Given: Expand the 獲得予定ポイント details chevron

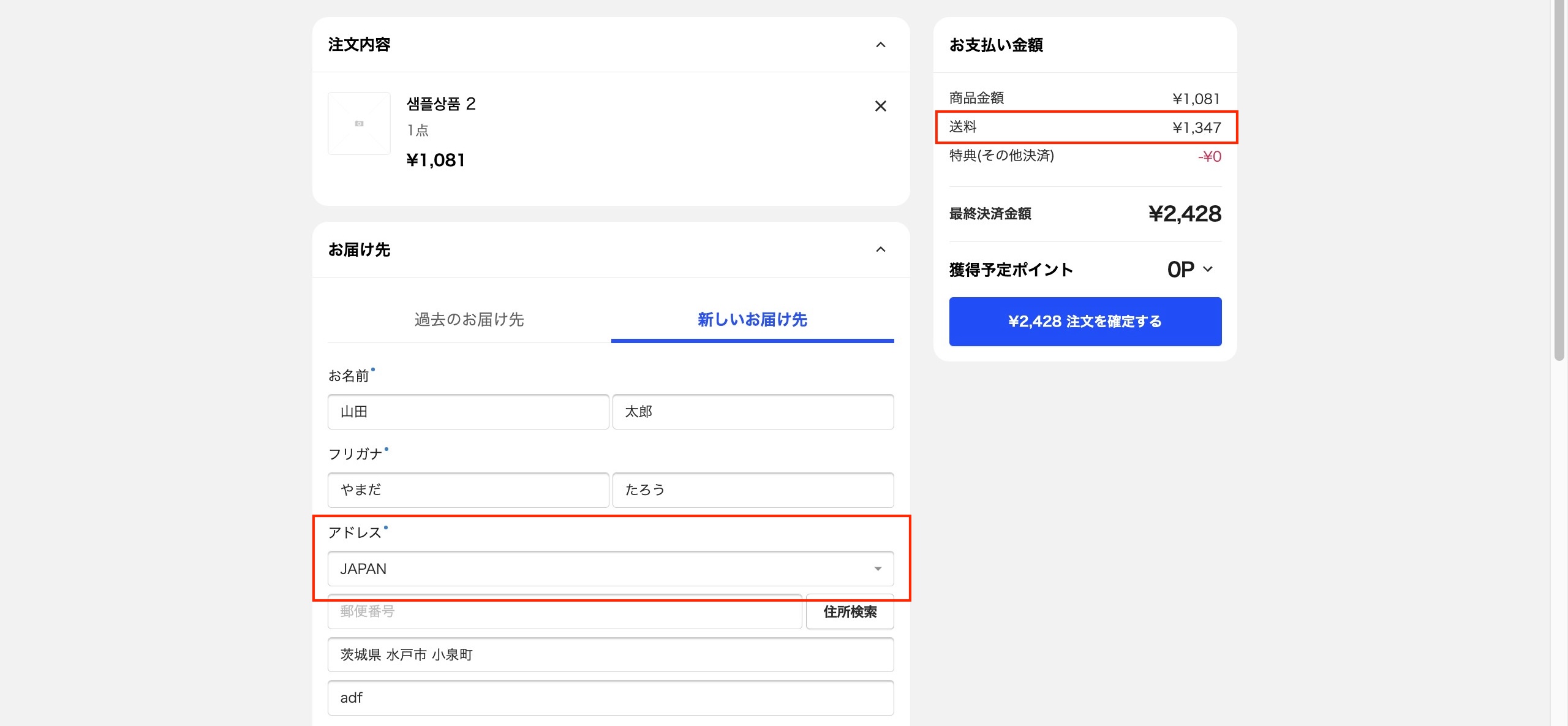Looking at the screenshot, I should pyautogui.click(x=1207, y=269).
